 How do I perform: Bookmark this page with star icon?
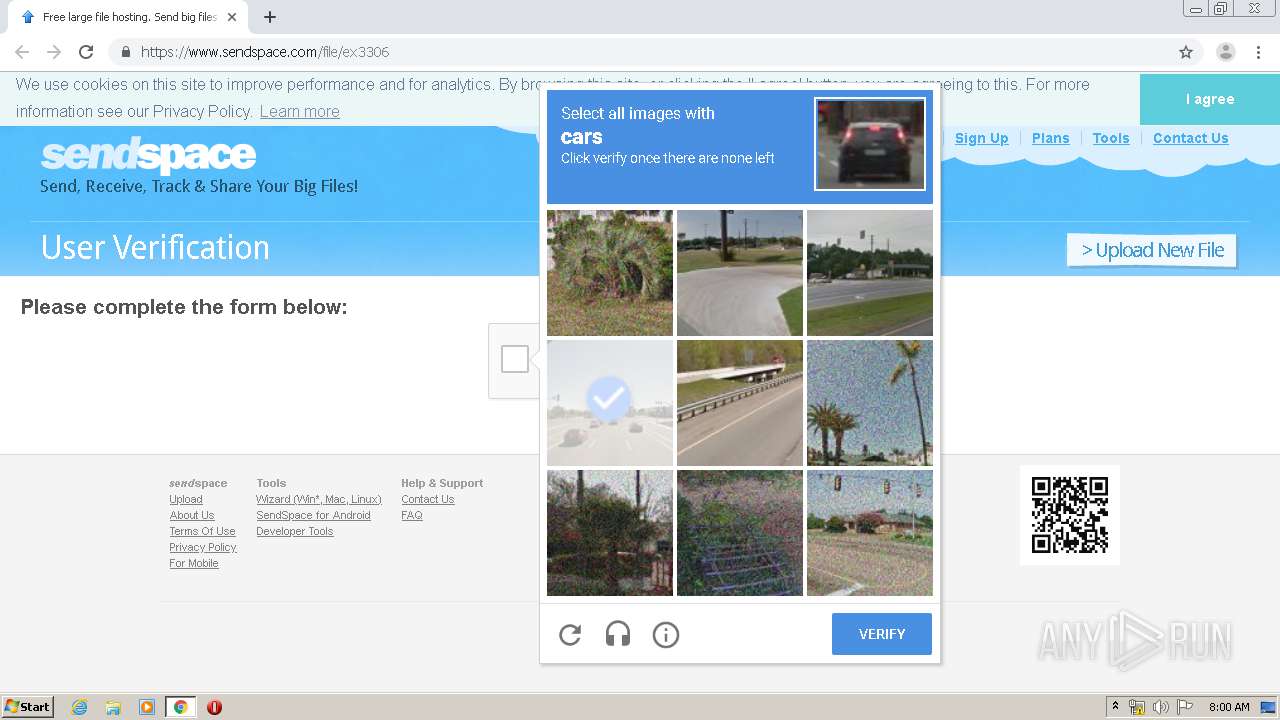[x=1186, y=52]
